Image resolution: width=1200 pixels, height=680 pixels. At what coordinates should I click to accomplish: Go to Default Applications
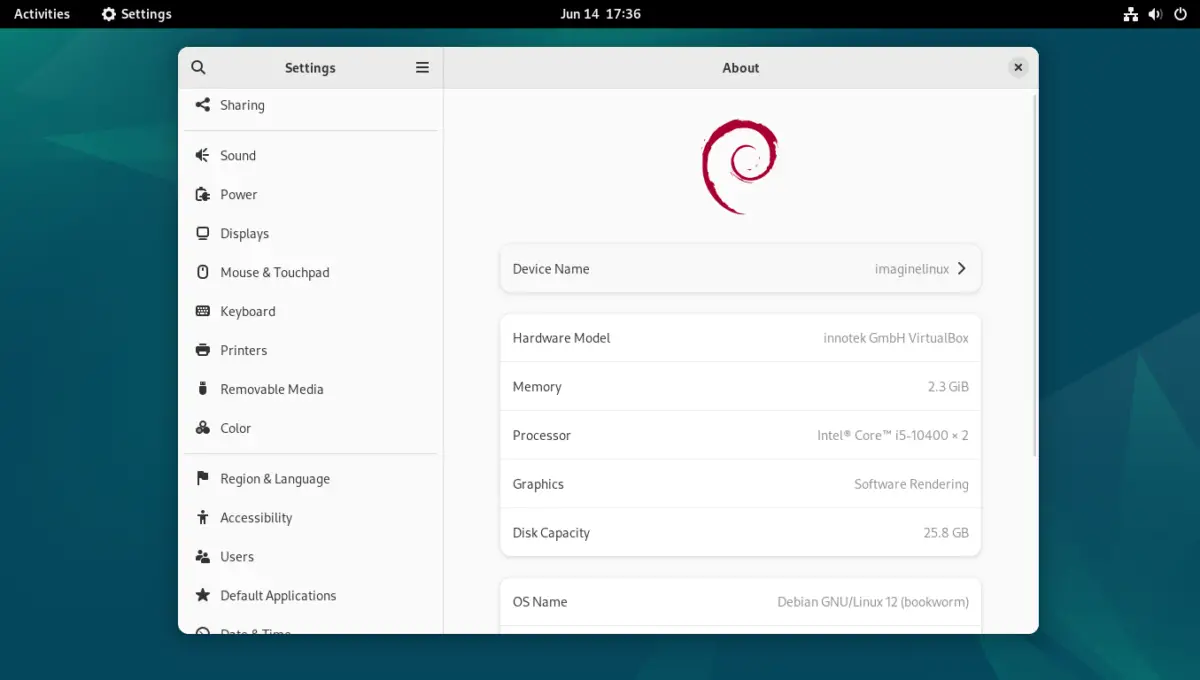pyautogui.click(x=311, y=595)
